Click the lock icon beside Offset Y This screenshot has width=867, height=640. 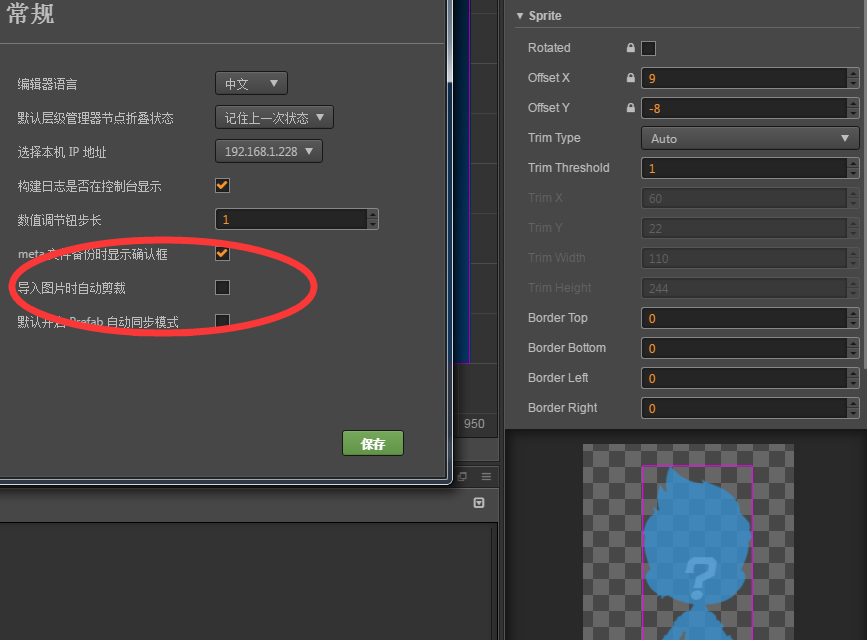630,107
